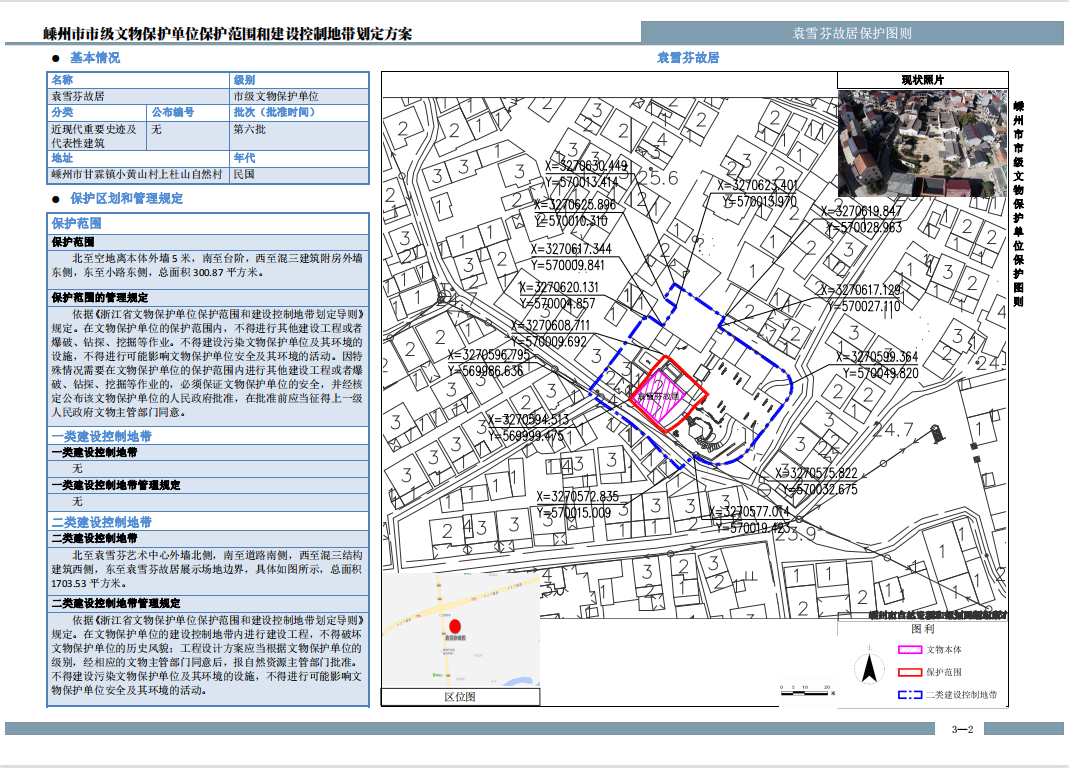Image resolution: width=1069 pixels, height=768 pixels.
Task: Click the bullet beside 基本情况 heading
Action: coord(57,58)
